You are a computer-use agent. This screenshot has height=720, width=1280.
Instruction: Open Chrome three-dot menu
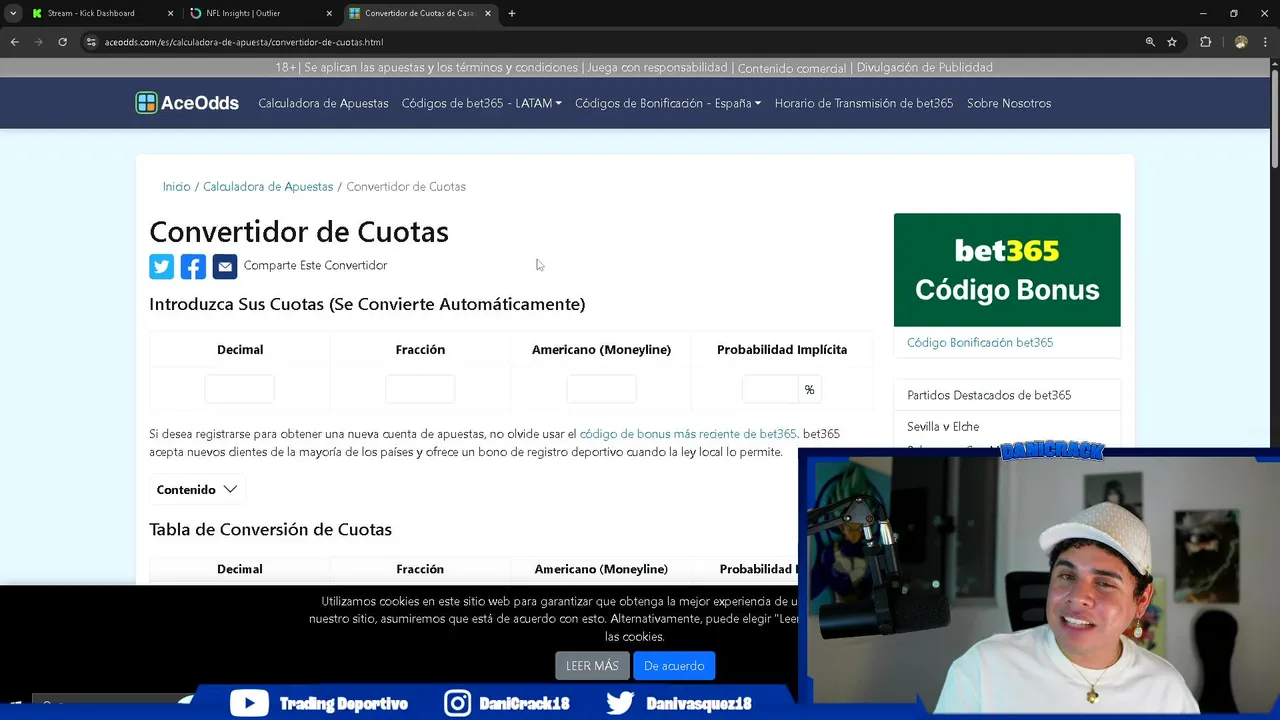coord(1266,42)
